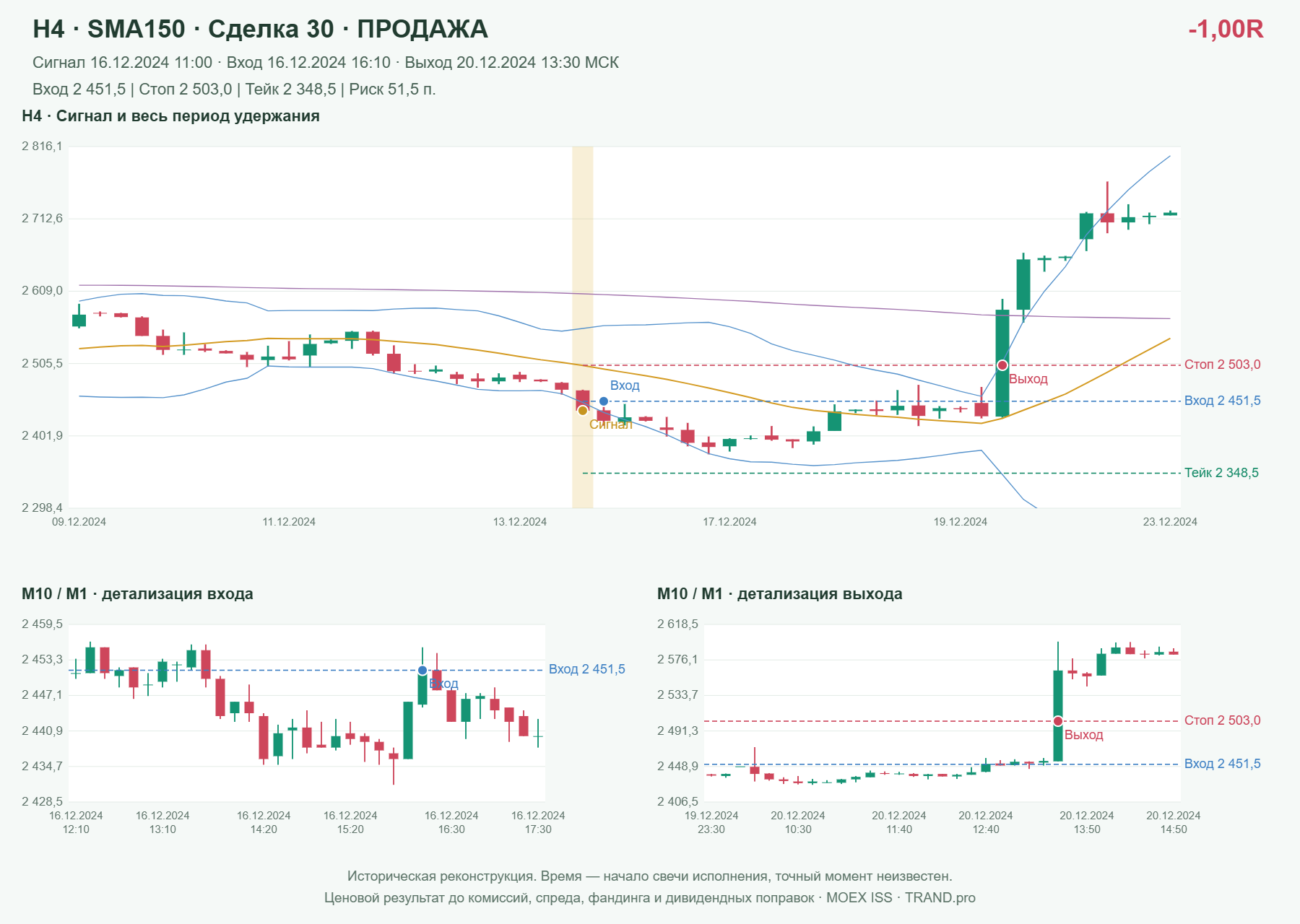Screen dimensions: 1300x924
Task: Click the title 'H4 · SMA150 · Сделка 30 · ПРОДАЖА'
Action: [260, 29]
